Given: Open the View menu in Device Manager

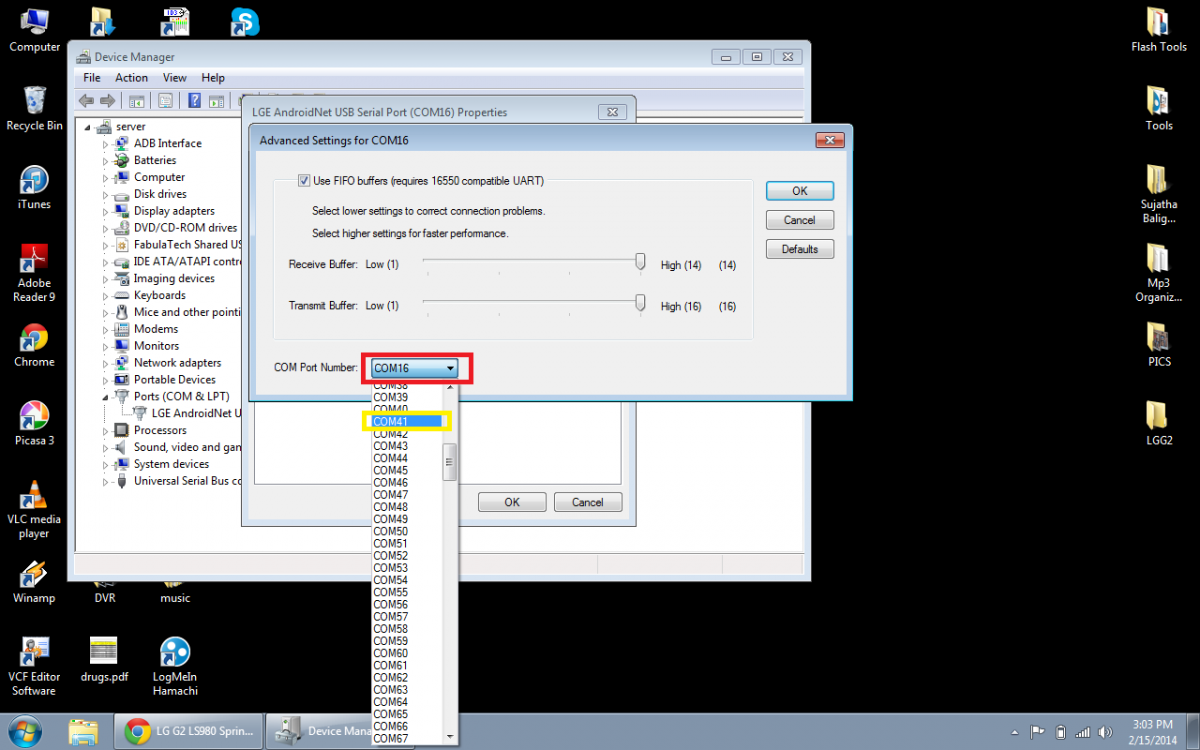Looking at the screenshot, I should pyautogui.click(x=174, y=78).
